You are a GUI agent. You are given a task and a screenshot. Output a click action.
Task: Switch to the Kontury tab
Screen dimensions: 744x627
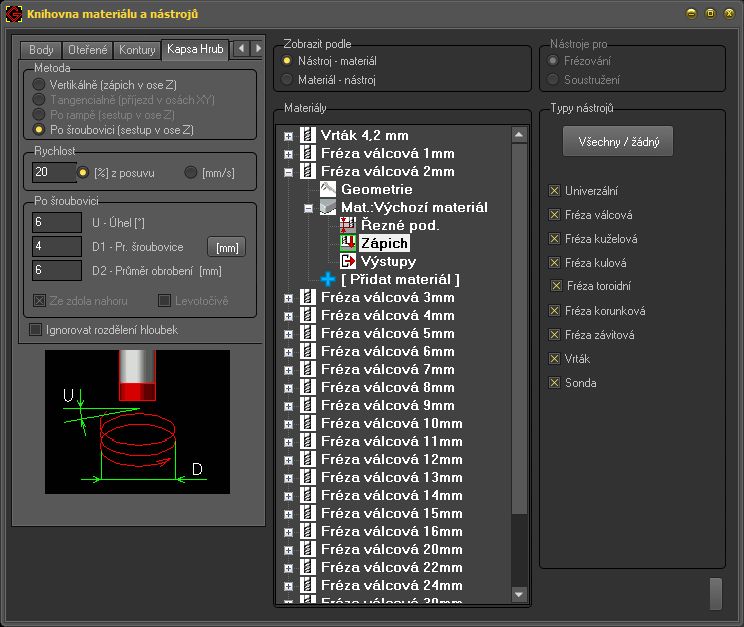click(136, 50)
